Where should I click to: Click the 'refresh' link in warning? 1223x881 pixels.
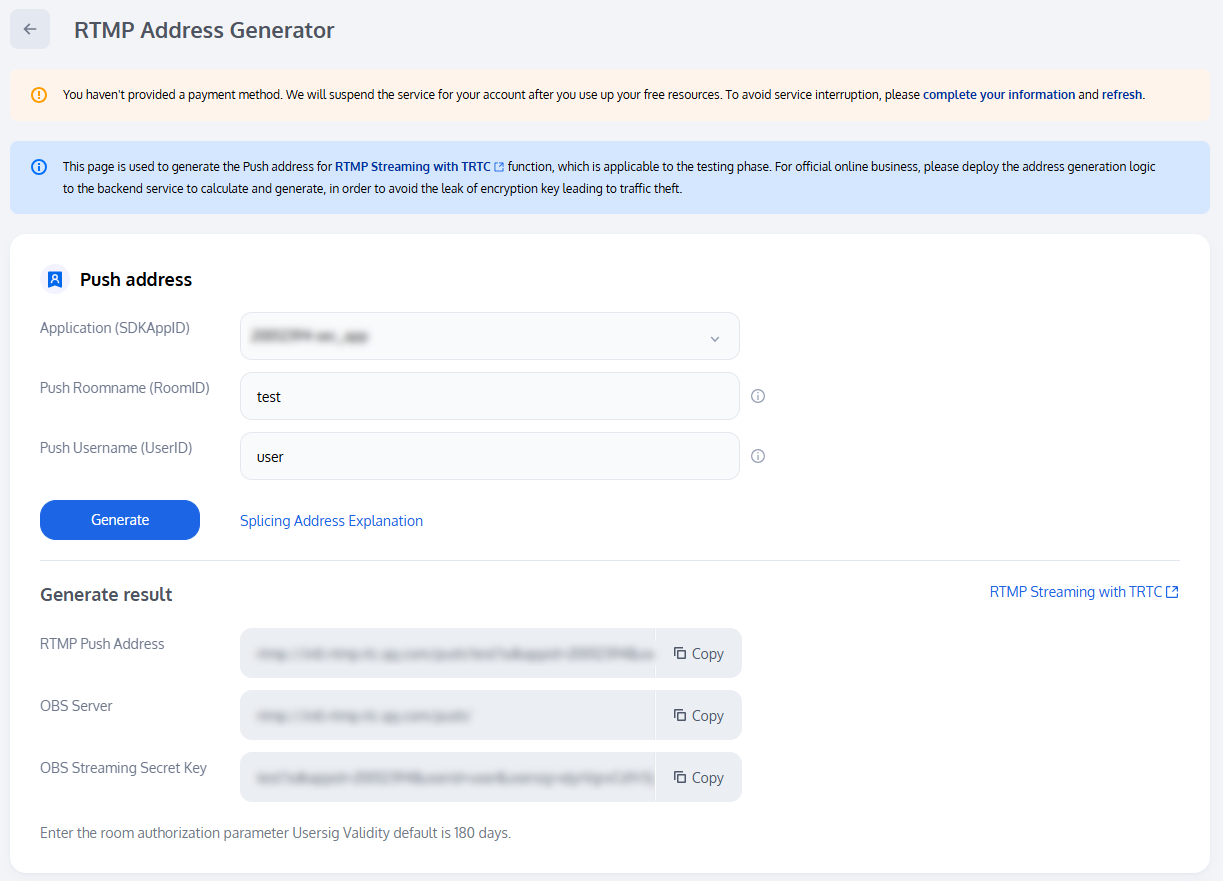pos(1121,95)
